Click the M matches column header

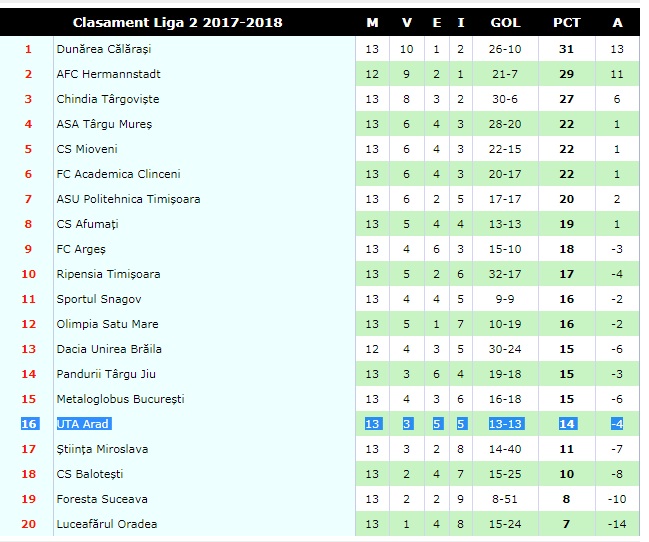tap(372, 22)
